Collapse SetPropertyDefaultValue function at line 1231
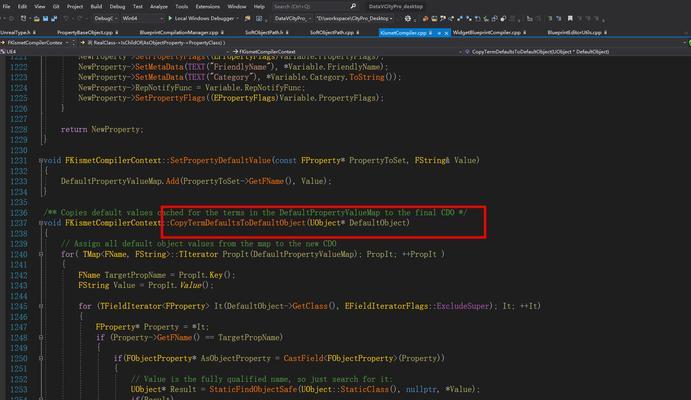The height and width of the screenshot is (400, 691). [41, 161]
